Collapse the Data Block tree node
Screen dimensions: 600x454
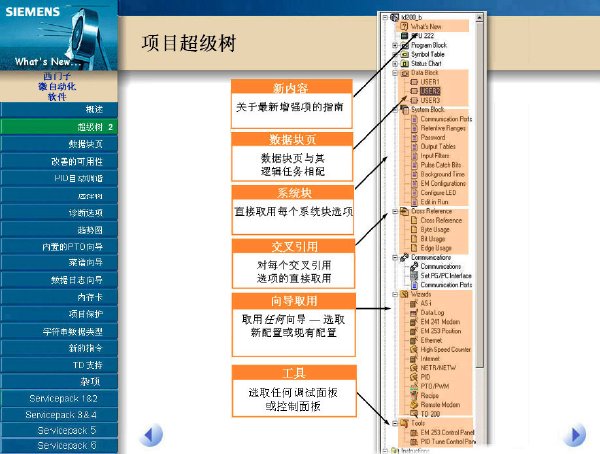[395, 73]
